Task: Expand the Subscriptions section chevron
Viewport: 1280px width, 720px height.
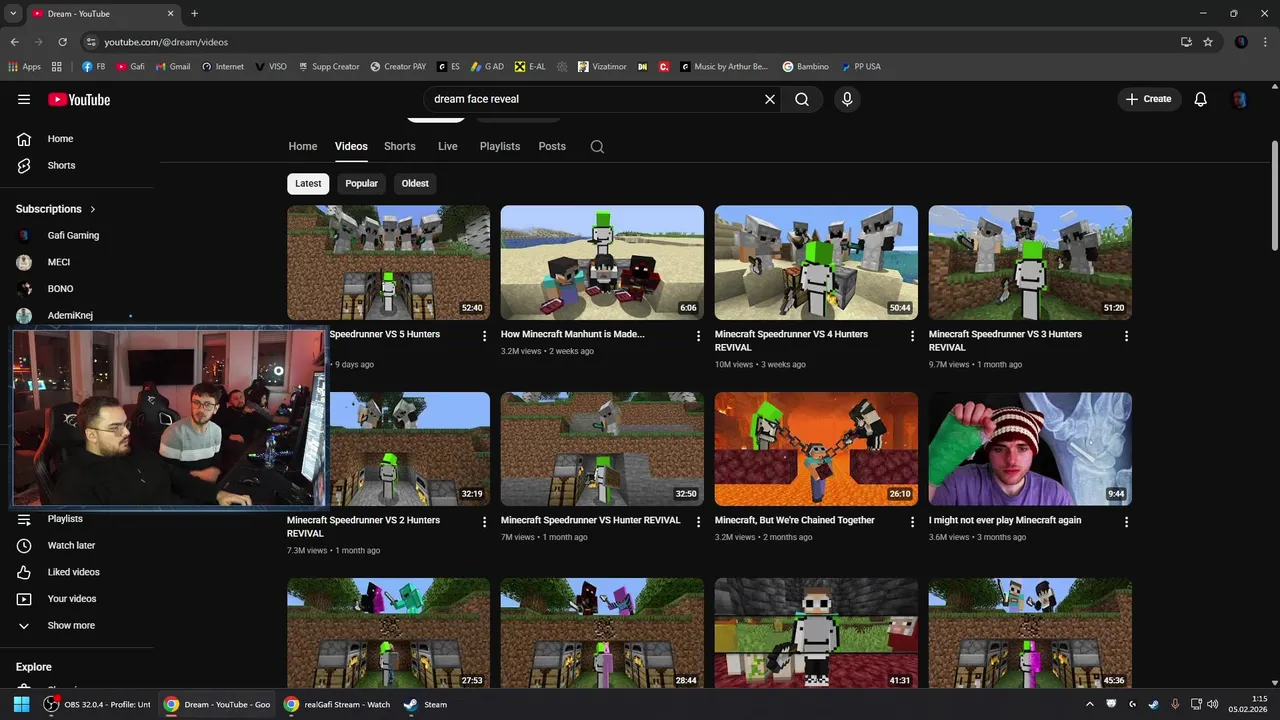Action: [93, 209]
